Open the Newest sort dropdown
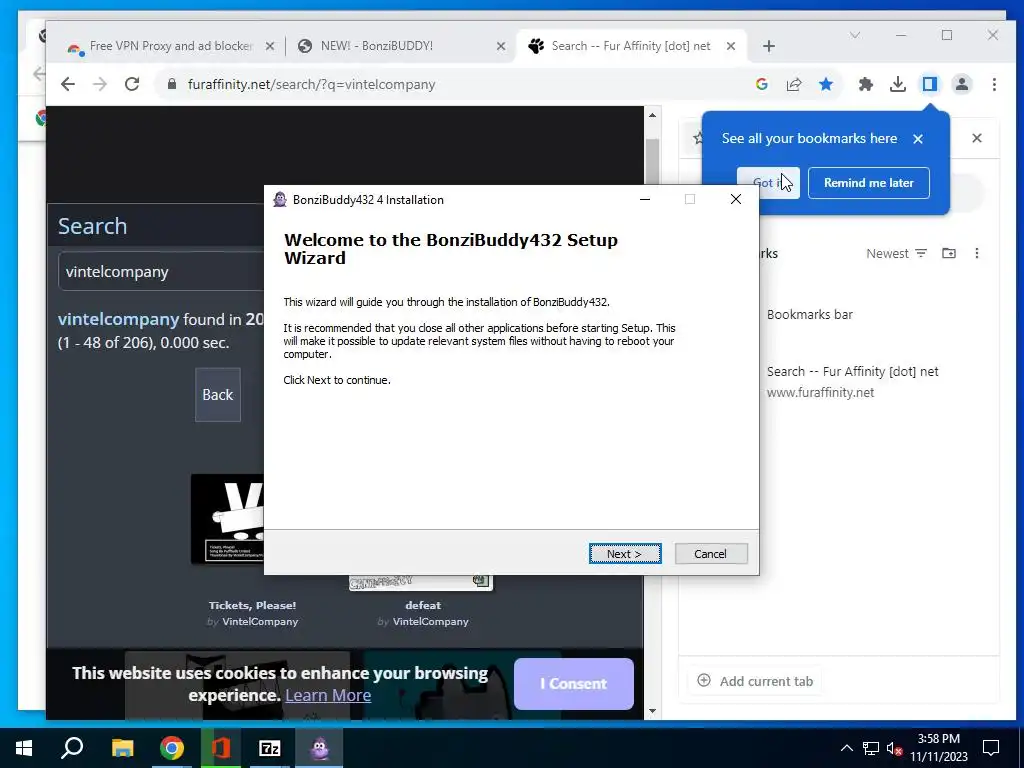The width and height of the screenshot is (1024, 768). click(x=896, y=253)
